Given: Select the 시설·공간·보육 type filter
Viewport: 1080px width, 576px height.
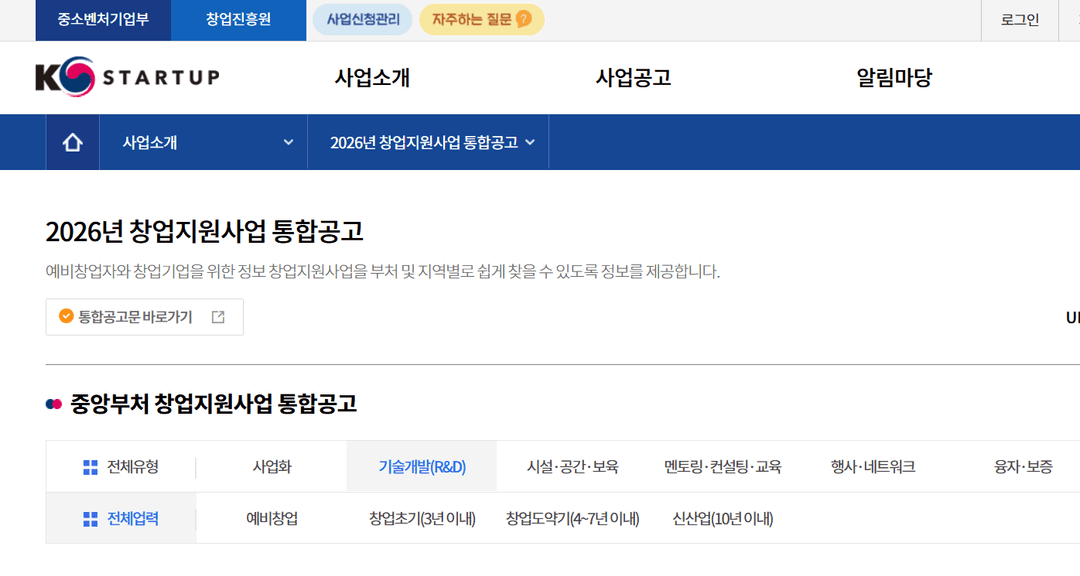Looking at the screenshot, I should click(x=572, y=467).
